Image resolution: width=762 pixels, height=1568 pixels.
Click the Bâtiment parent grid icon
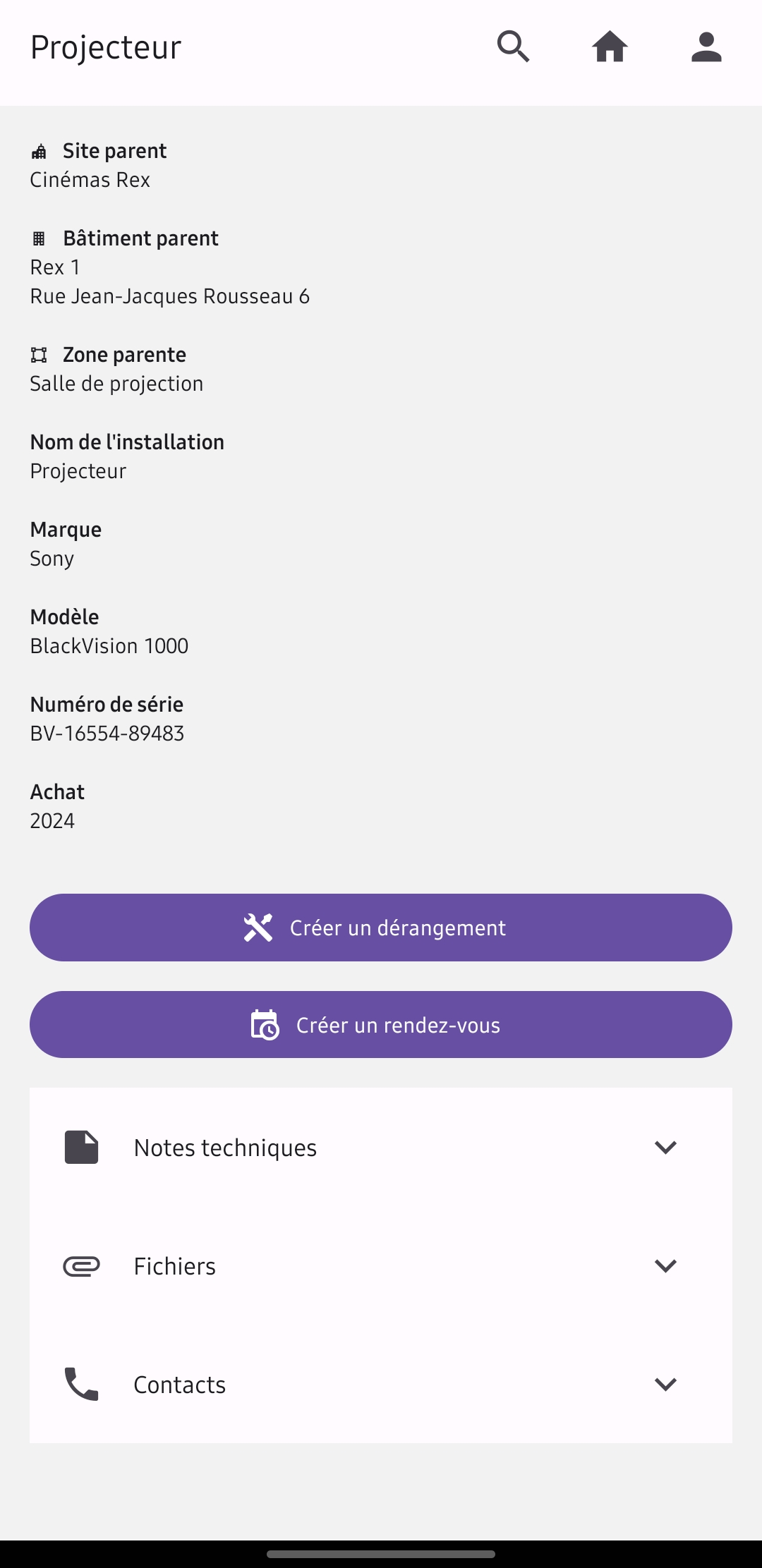39,238
